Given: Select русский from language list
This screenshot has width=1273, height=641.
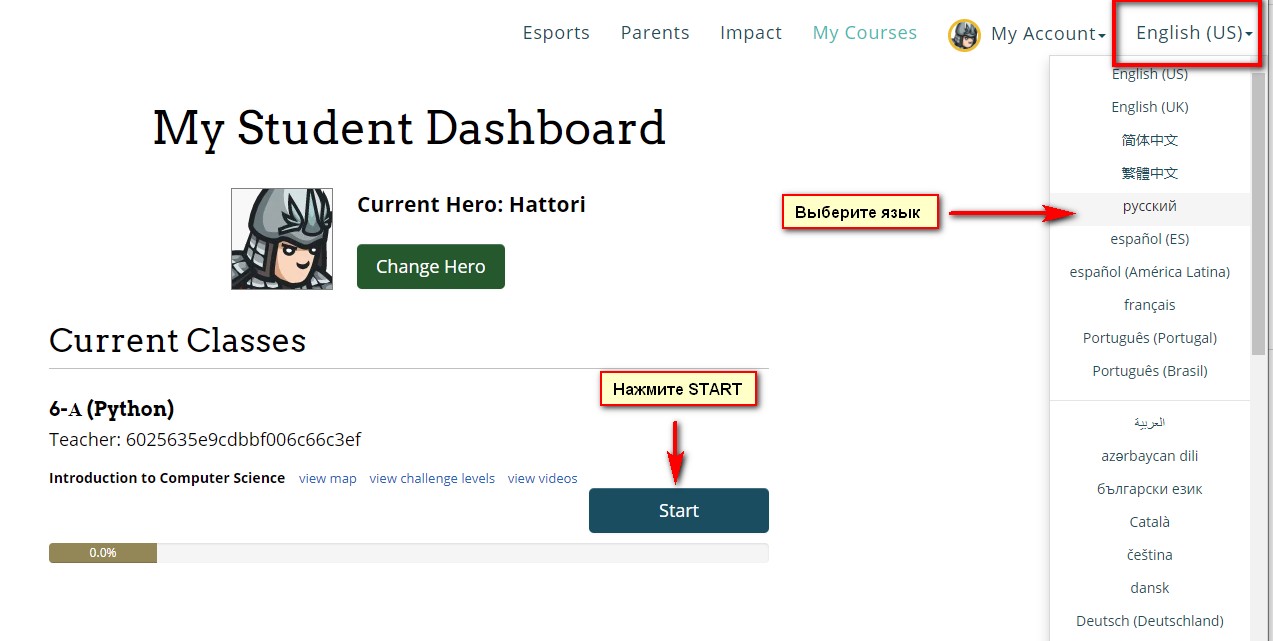Looking at the screenshot, I should click(1149, 206).
